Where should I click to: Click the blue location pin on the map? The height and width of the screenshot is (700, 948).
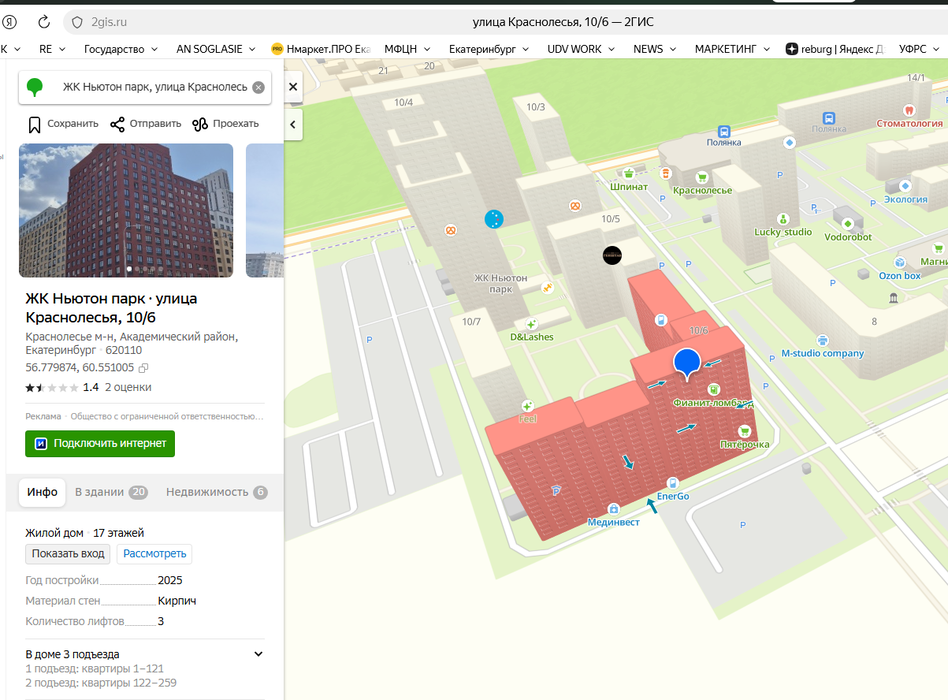coord(686,363)
